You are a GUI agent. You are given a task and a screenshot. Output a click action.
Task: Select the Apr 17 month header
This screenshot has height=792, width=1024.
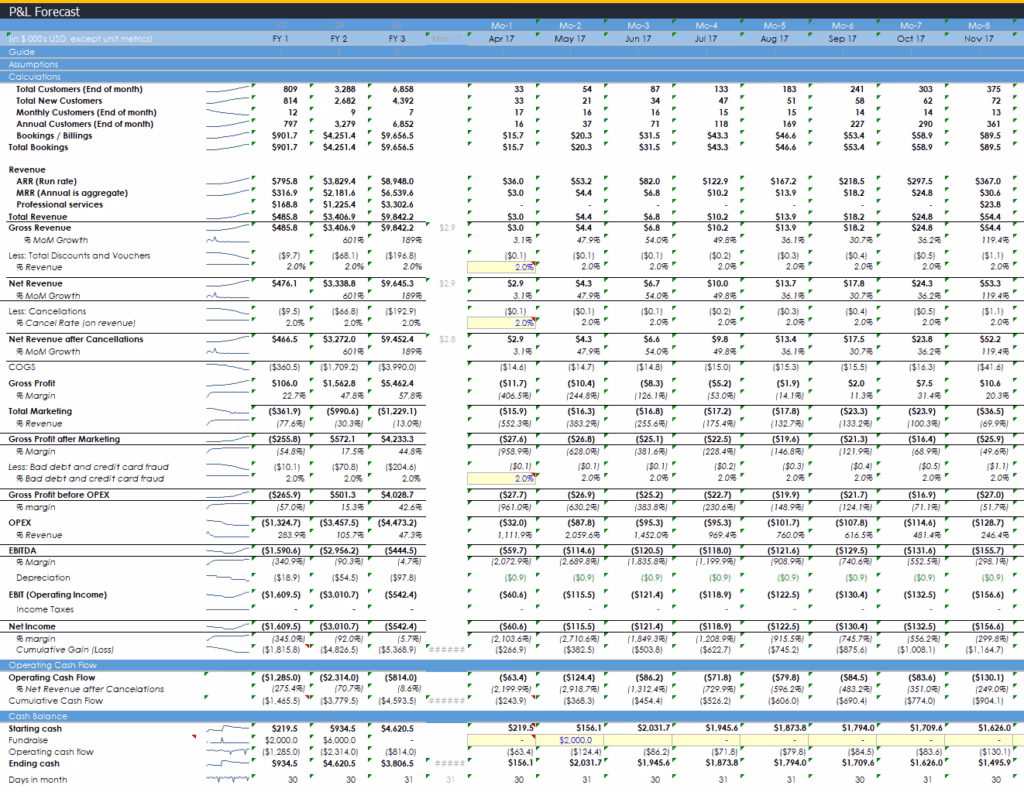[x=502, y=39]
